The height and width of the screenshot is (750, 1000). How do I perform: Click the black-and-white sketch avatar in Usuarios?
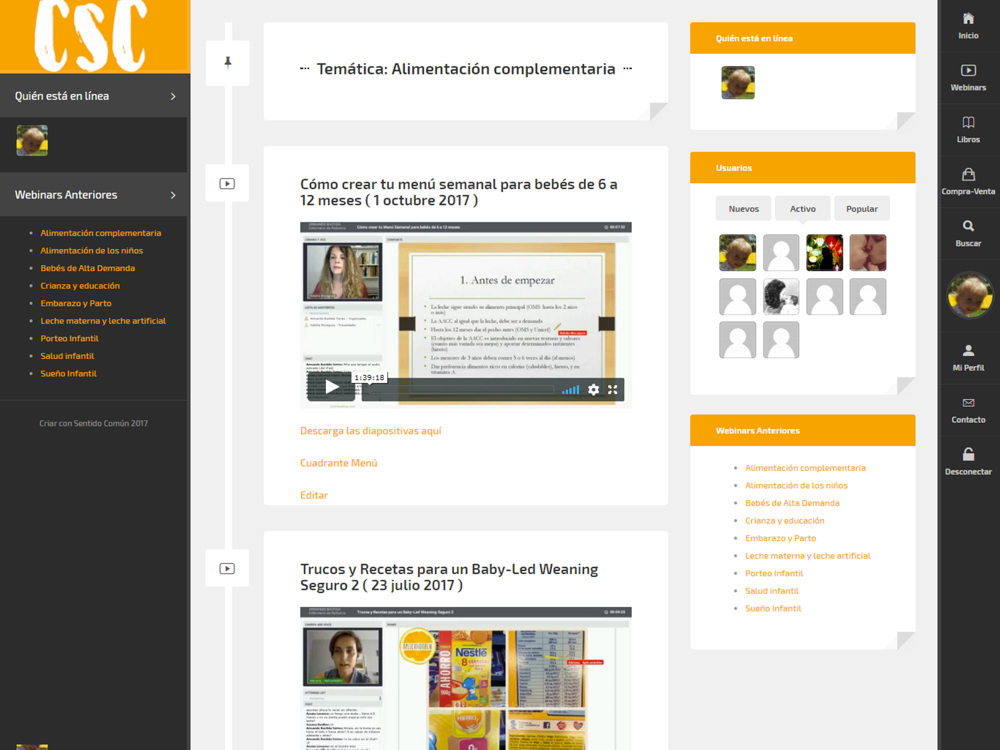(781, 296)
